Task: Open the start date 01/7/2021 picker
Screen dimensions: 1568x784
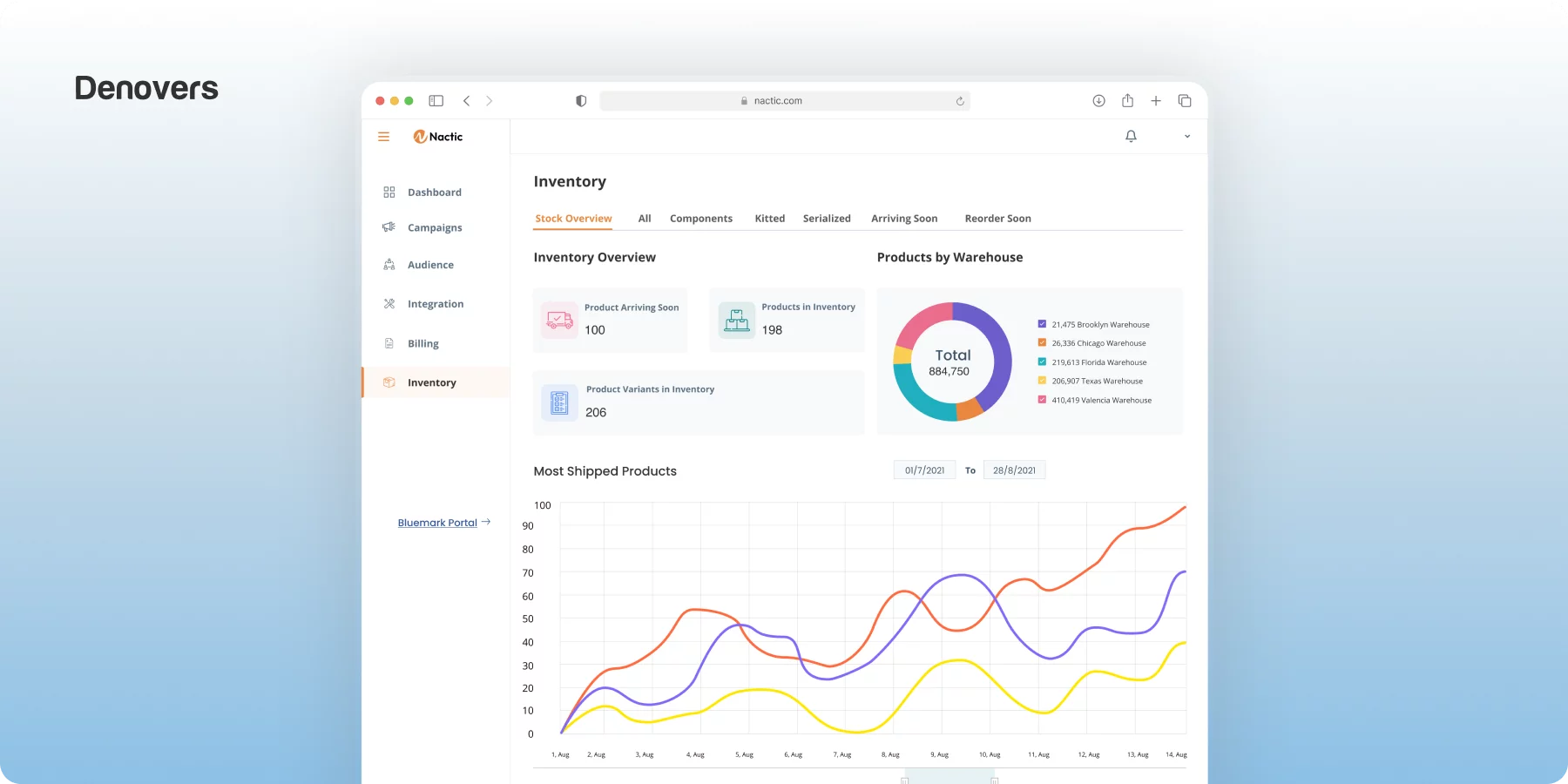Action: tap(924, 470)
